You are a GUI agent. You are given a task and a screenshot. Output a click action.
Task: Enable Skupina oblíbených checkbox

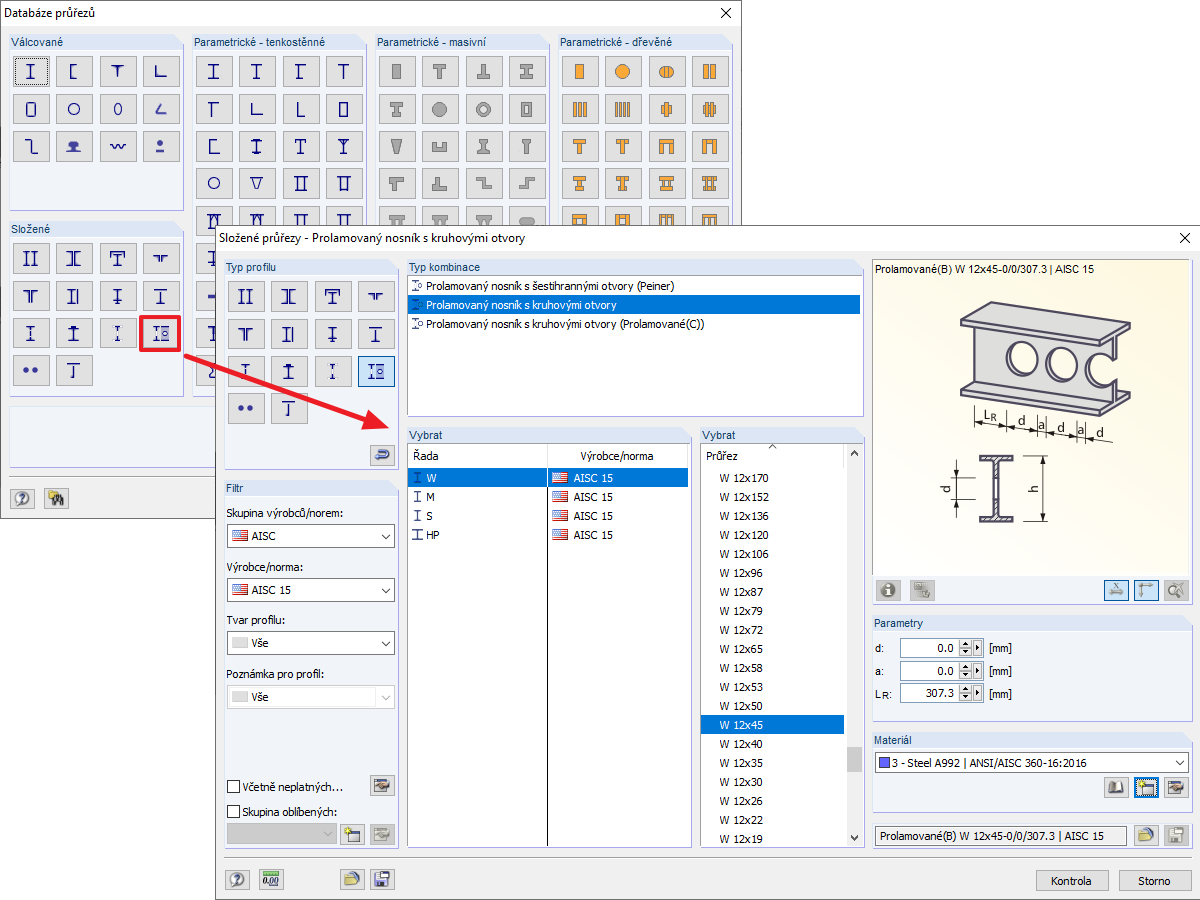(x=234, y=811)
